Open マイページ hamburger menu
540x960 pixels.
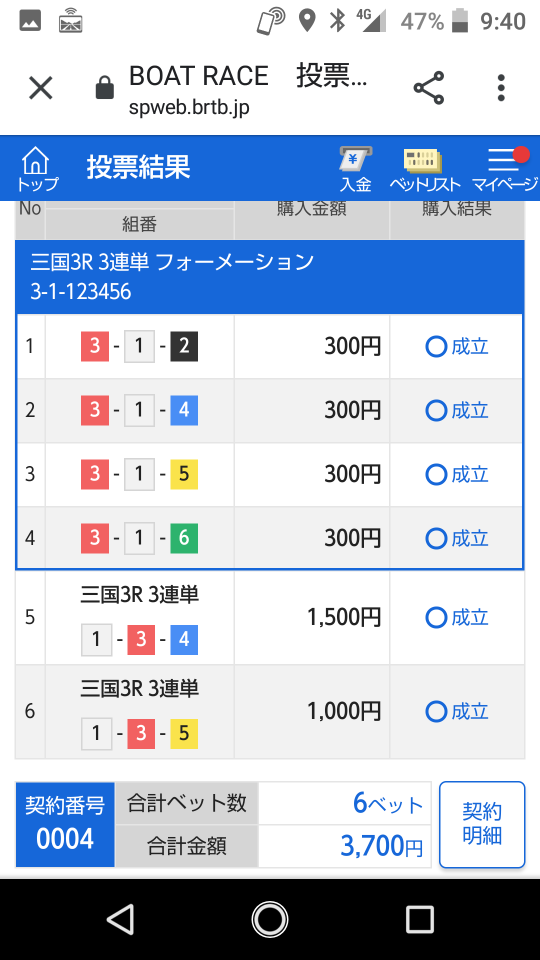click(x=504, y=168)
